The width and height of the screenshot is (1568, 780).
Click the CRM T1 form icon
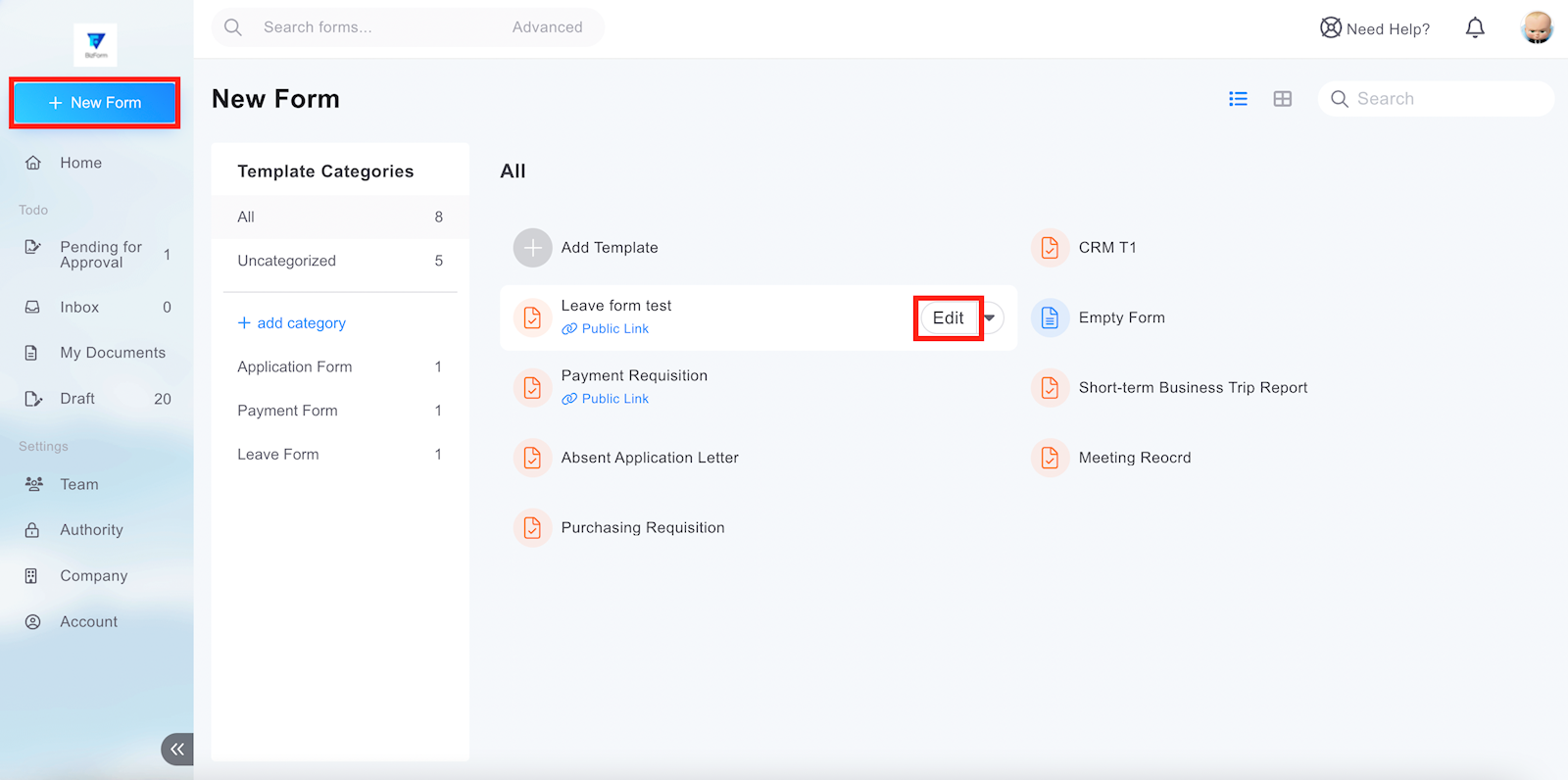(1050, 248)
